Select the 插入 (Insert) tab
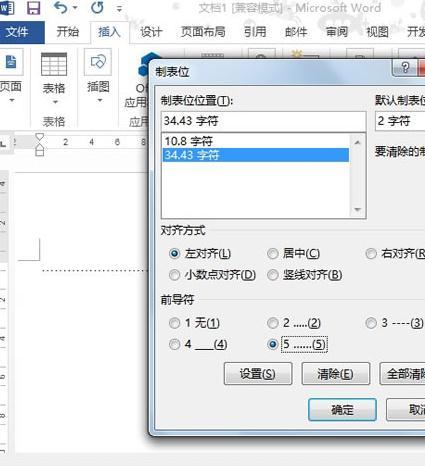 pyautogui.click(x=109, y=32)
